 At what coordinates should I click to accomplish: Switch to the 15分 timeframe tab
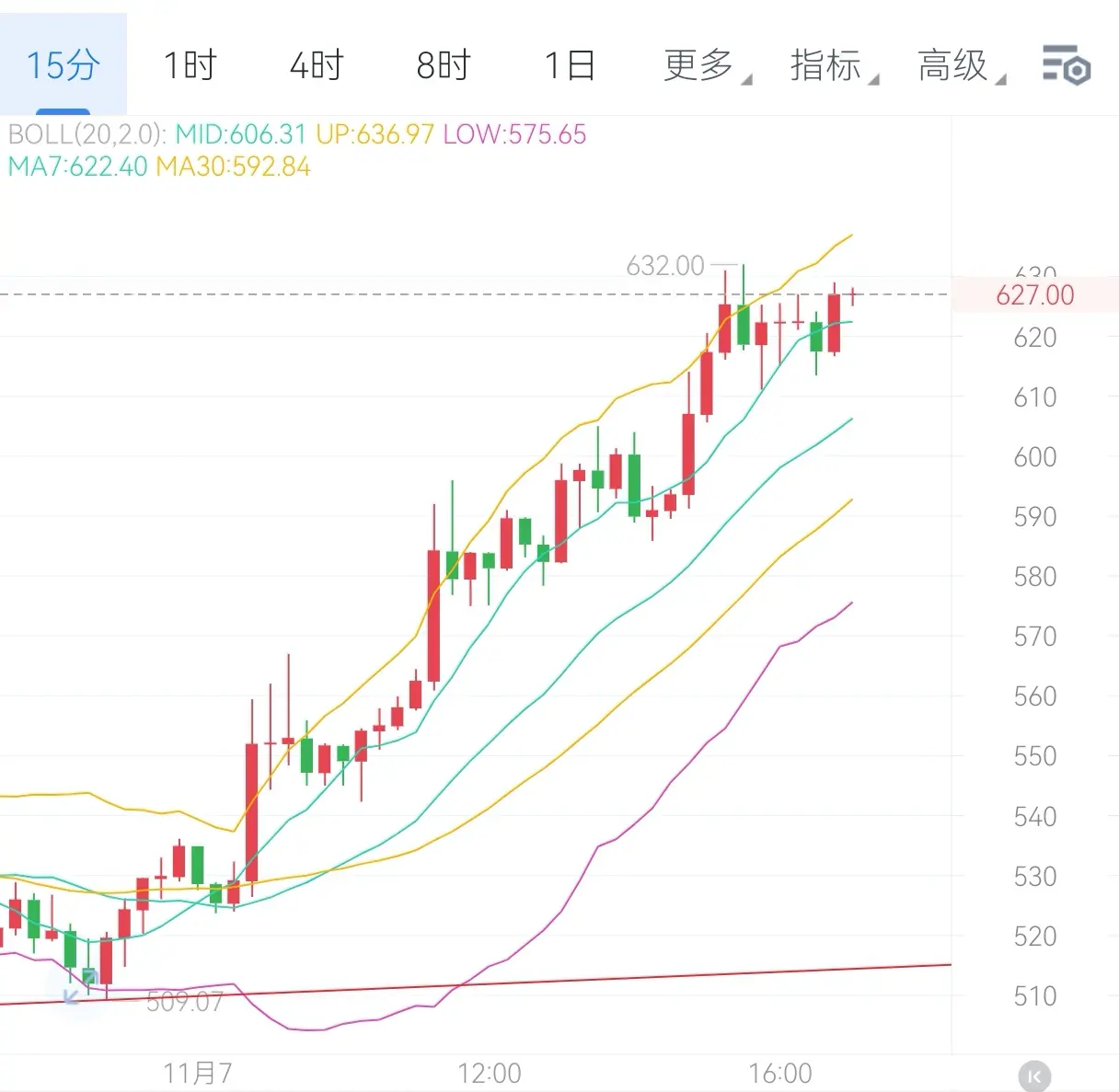63,65
